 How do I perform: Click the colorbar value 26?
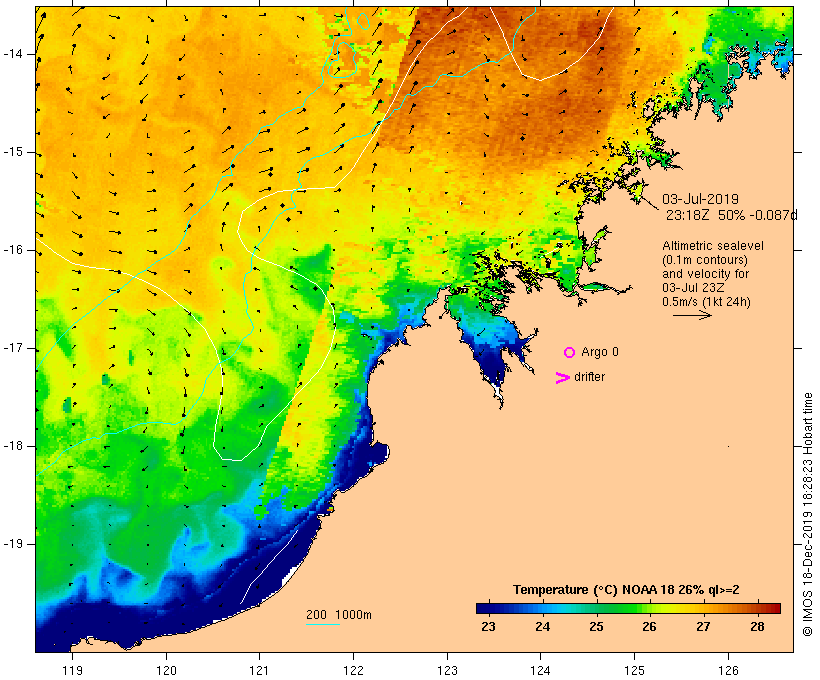pos(650,627)
